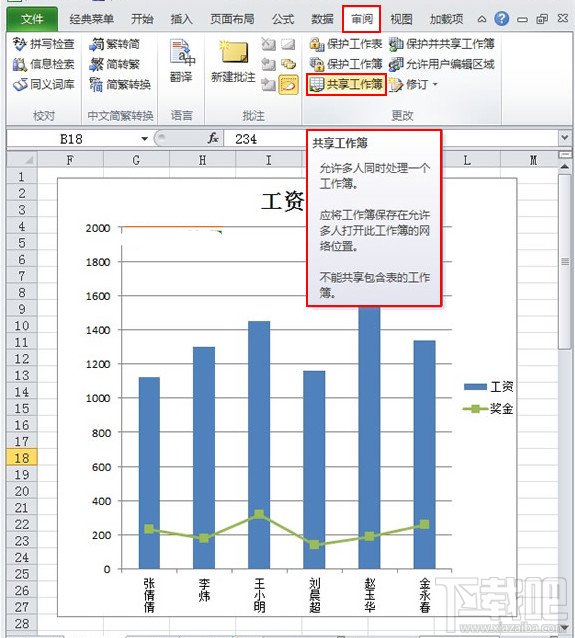
Task: Convert text with 简转繁
Action: point(115,64)
